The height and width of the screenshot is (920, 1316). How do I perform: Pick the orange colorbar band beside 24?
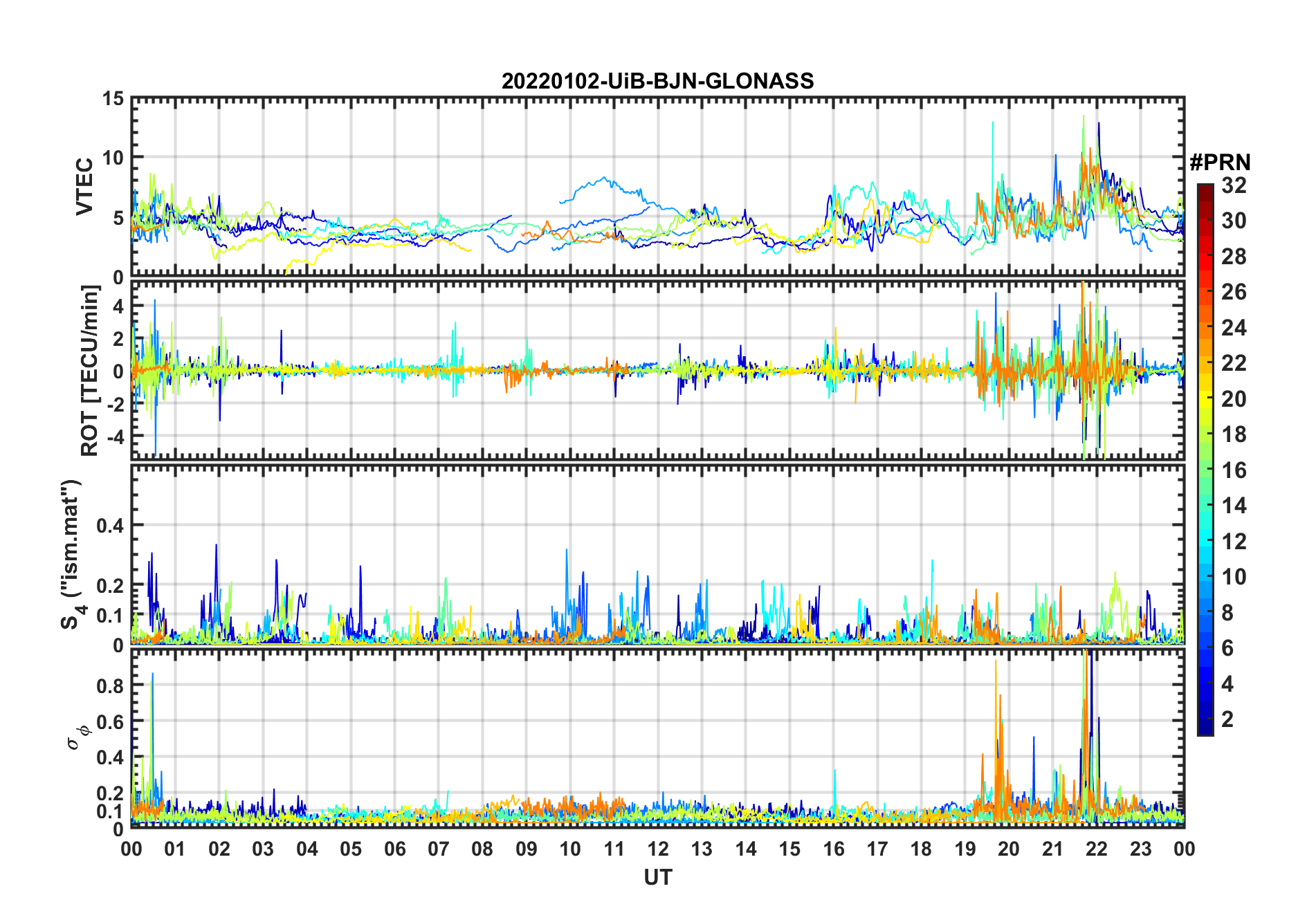click(x=1205, y=327)
